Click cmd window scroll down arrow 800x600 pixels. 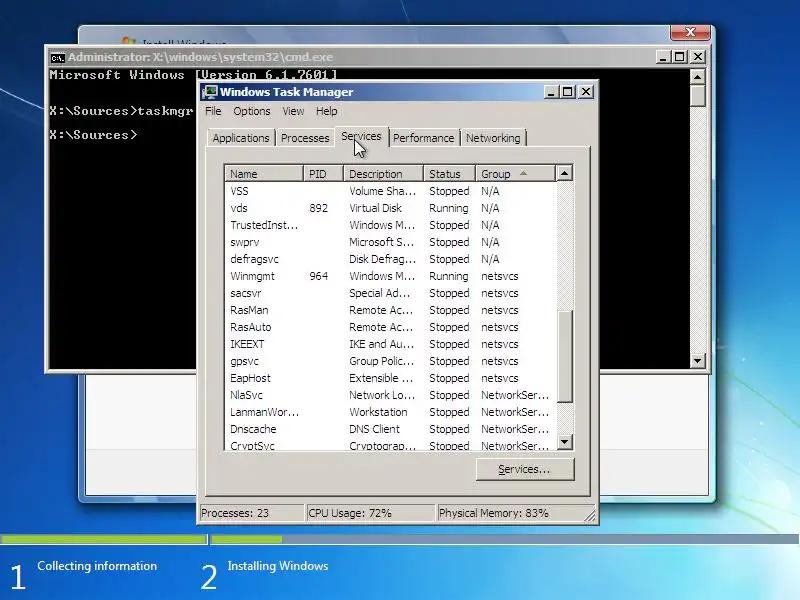tap(697, 361)
